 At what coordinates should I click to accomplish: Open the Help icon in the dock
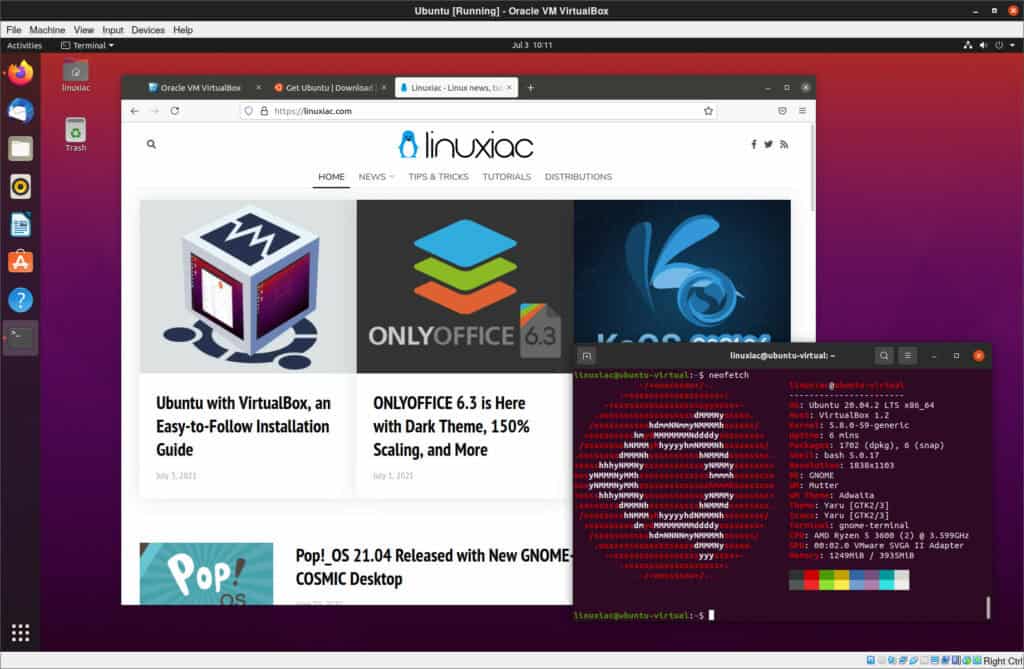click(20, 300)
